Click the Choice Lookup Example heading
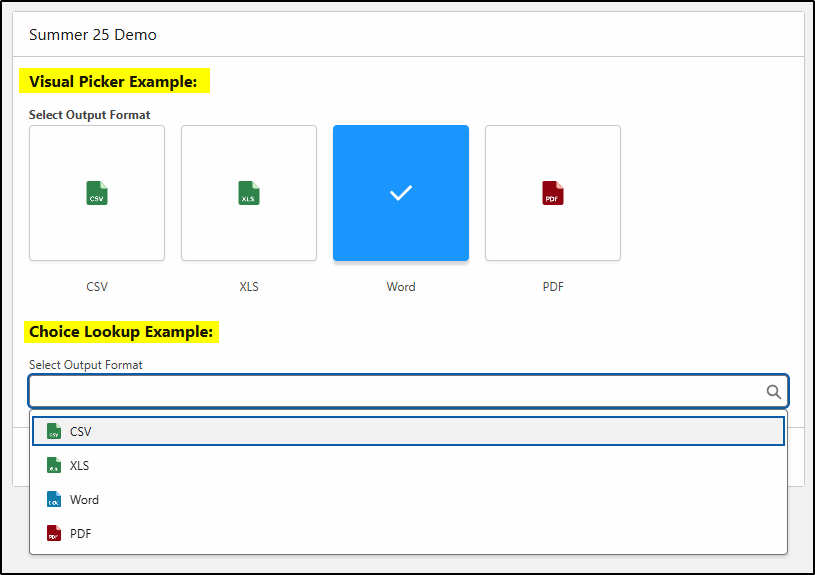This screenshot has height=575, width=815. [121, 332]
